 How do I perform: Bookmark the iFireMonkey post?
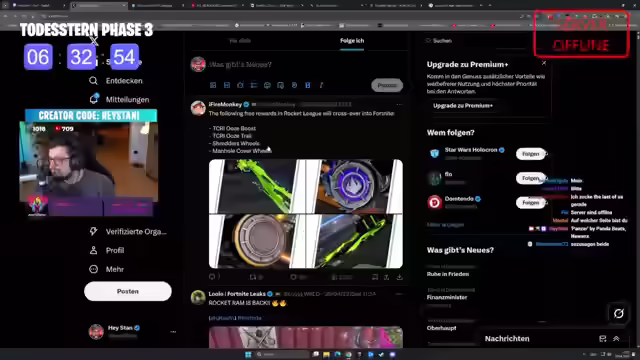(375, 277)
